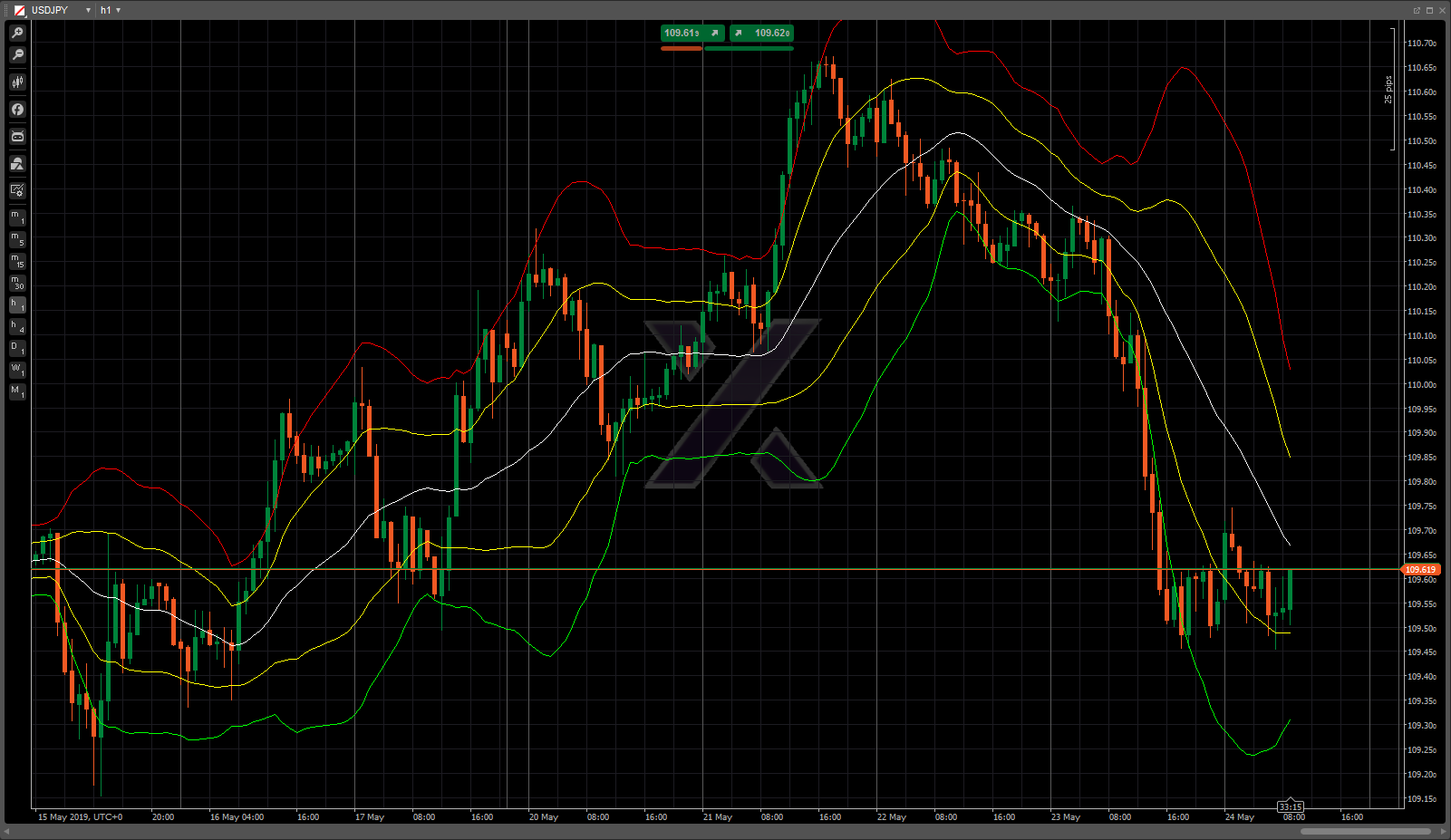This screenshot has height=840, width=1451.
Task: Select the D1 daily timeframe
Action: [17, 348]
